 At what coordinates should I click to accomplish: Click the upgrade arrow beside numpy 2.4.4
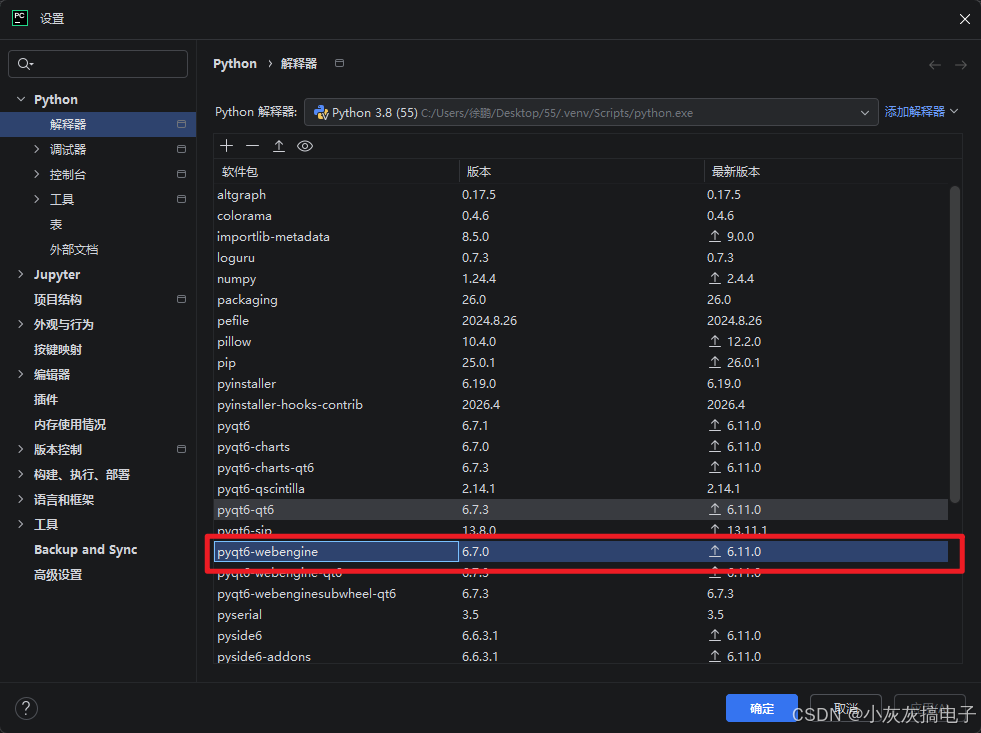(x=714, y=278)
